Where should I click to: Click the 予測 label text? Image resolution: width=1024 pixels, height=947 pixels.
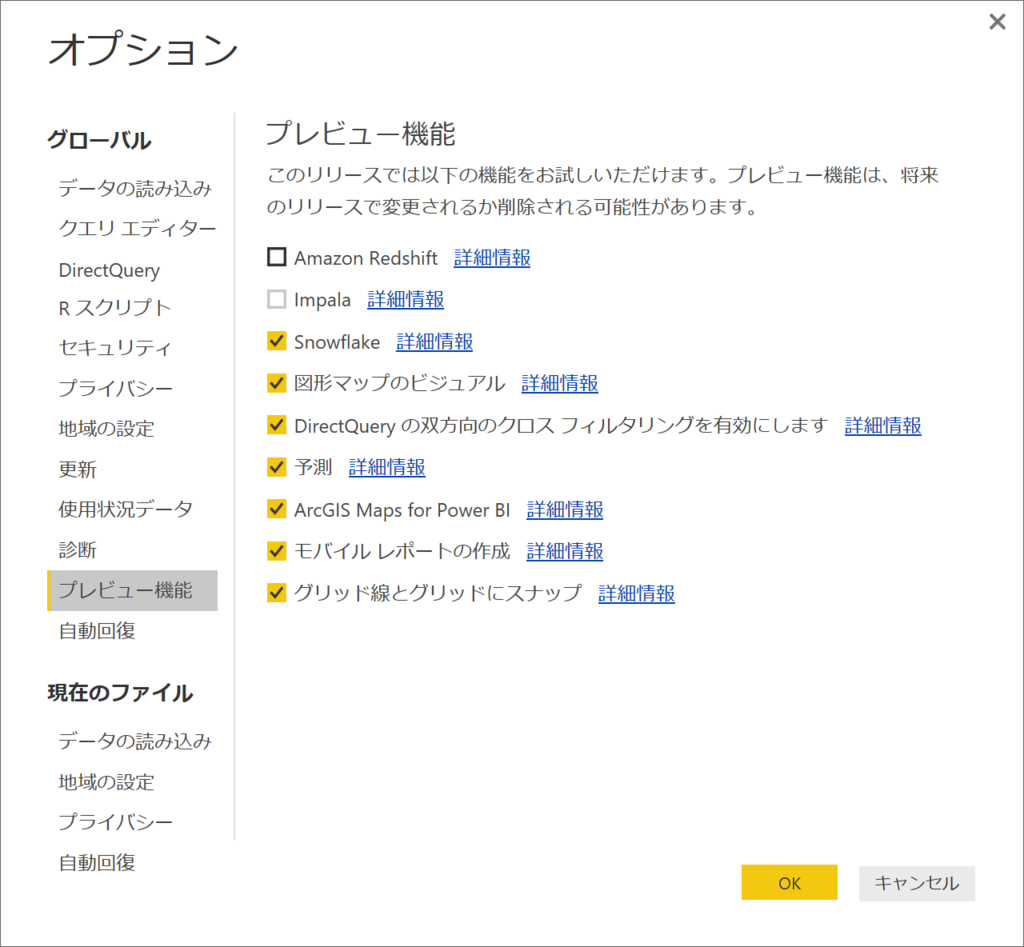(x=313, y=467)
